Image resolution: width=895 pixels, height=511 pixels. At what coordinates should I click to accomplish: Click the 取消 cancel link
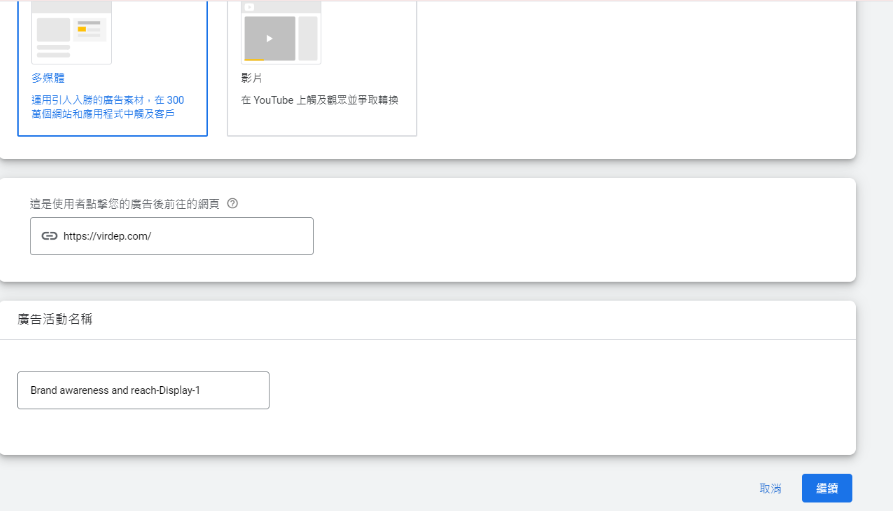(x=770, y=488)
